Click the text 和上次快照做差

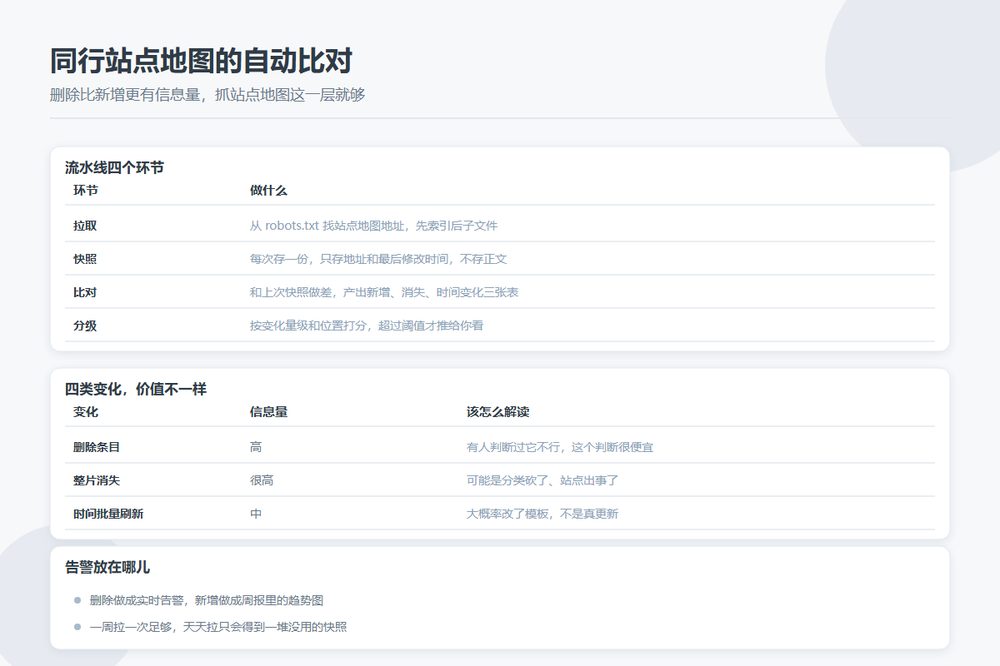point(291,292)
